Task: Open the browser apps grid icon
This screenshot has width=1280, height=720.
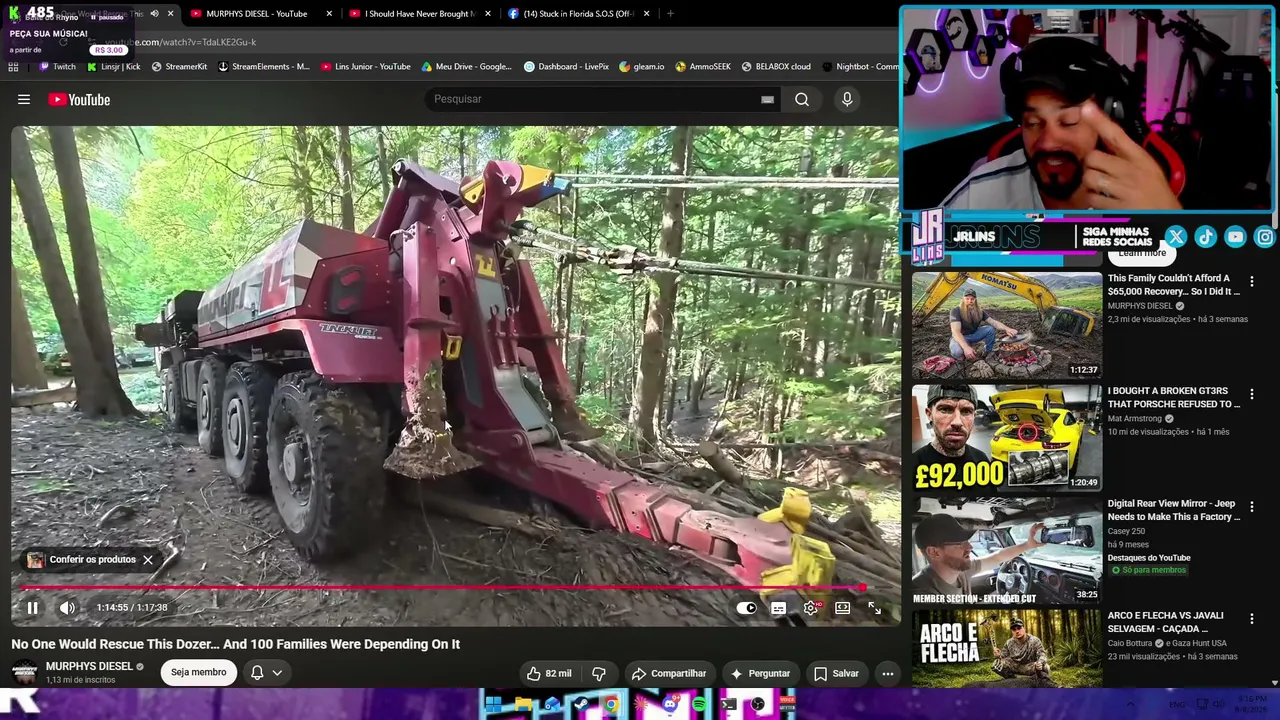Action: 13,67
